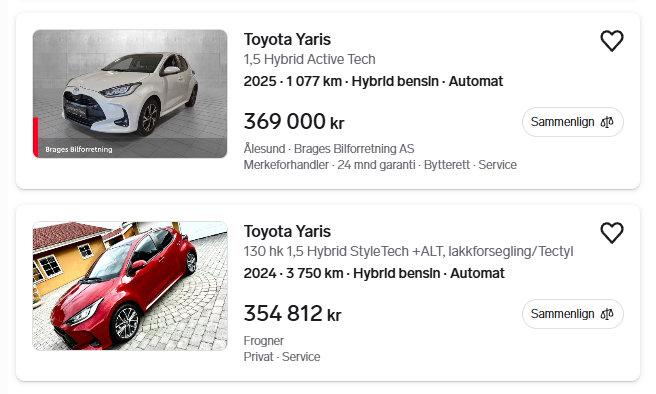
Task: Favorite the white 2025 Toyota Yaris listing
Action: click(612, 41)
